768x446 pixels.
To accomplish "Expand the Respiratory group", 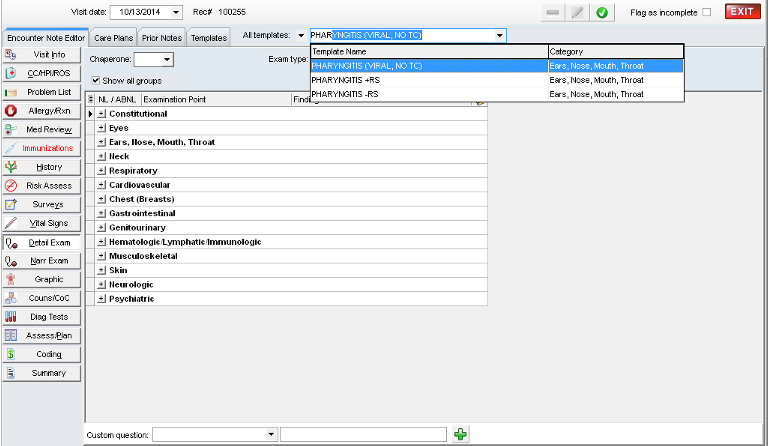I will pyautogui.click(x=101, y=170).
